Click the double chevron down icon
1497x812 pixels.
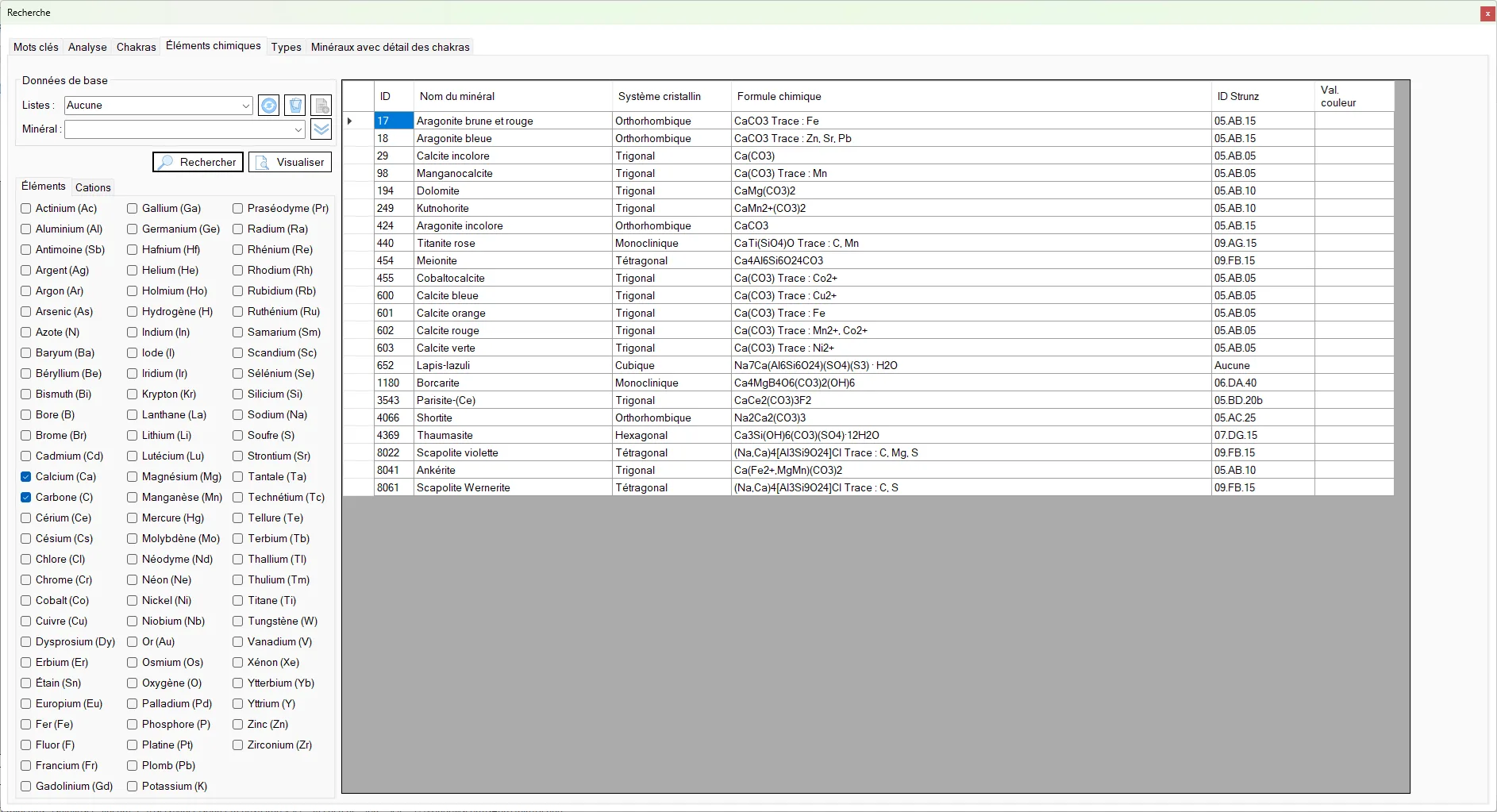[321, 129]
